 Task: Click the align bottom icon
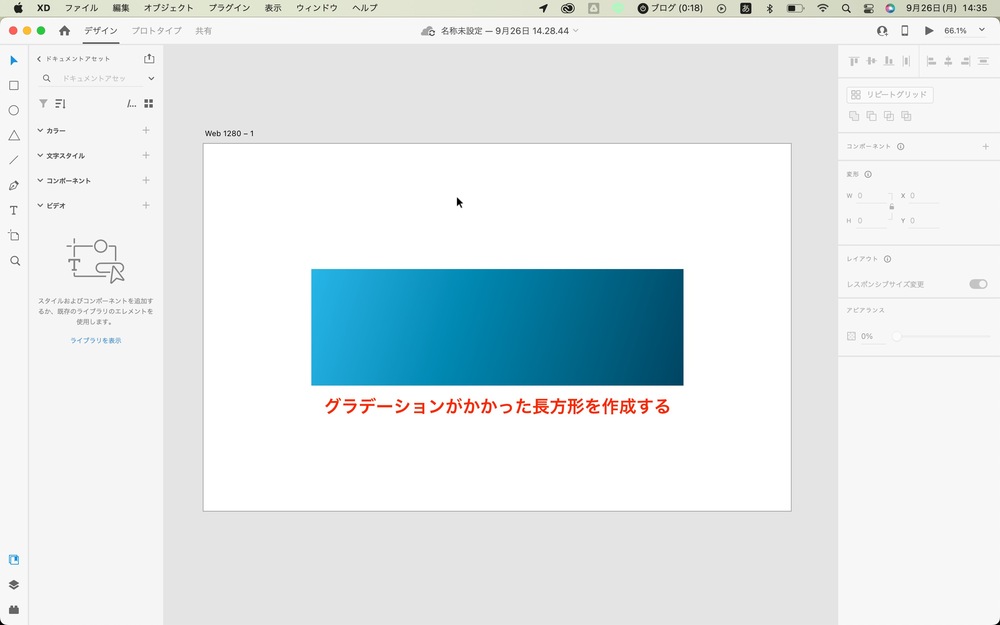[888, 61]
